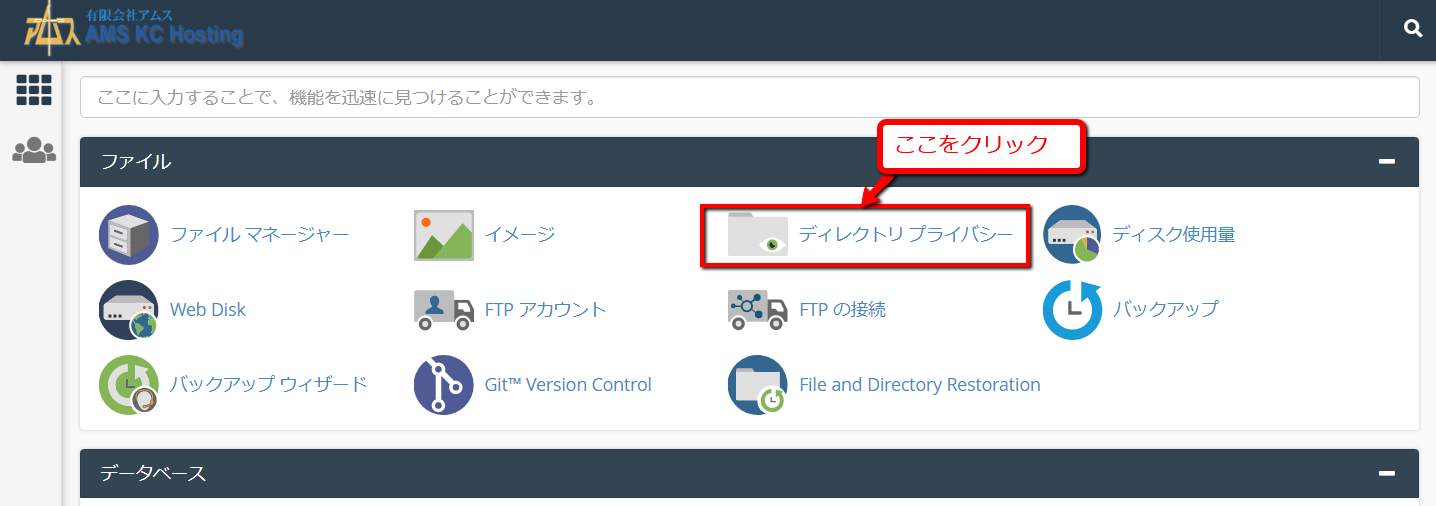The width and height of the screenshot is (1436, 506).
Task: Open the バックアップ link
Action: pos(1166,309)
